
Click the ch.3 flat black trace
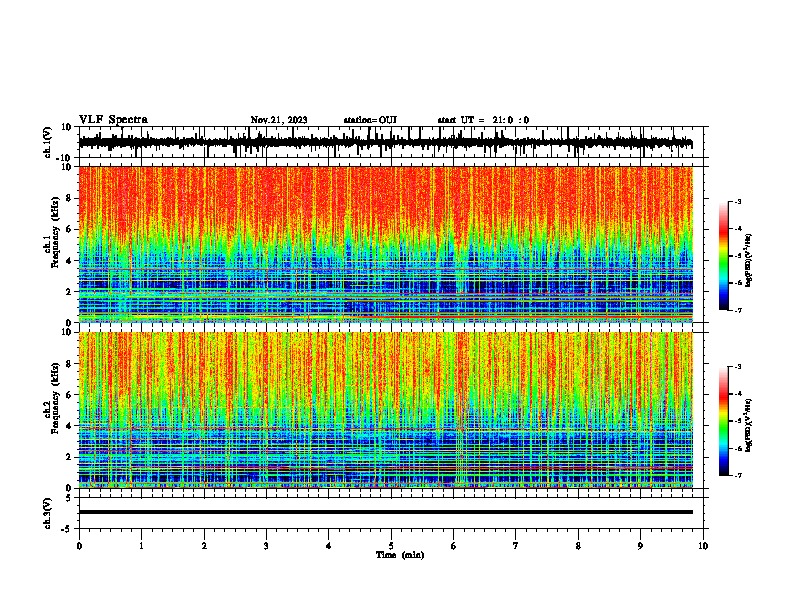(385, 512)
